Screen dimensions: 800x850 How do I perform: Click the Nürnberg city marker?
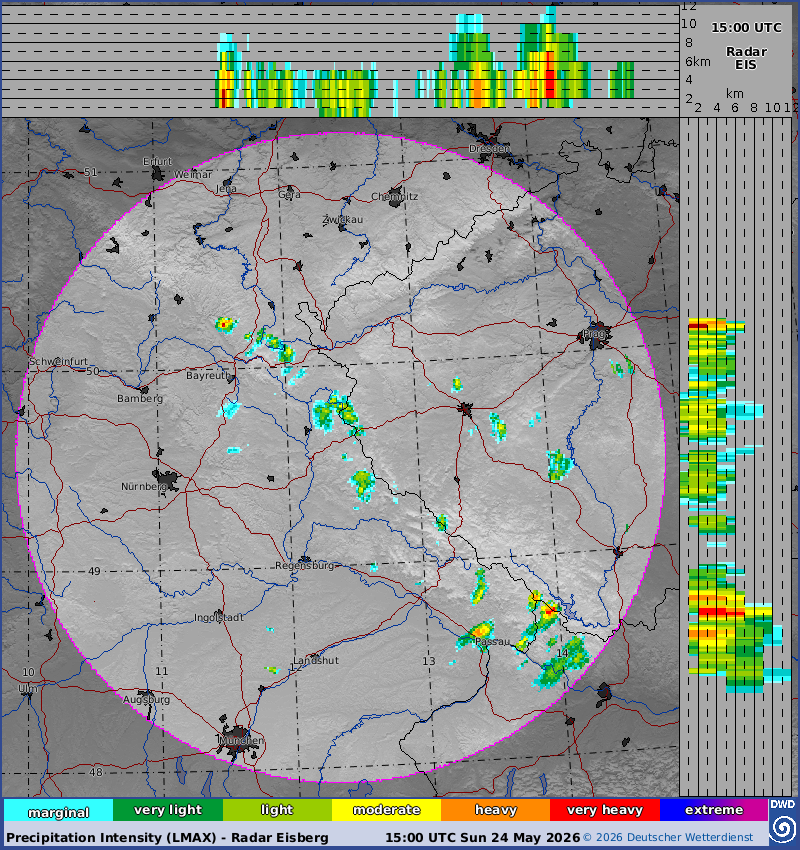tap(166, 481)
